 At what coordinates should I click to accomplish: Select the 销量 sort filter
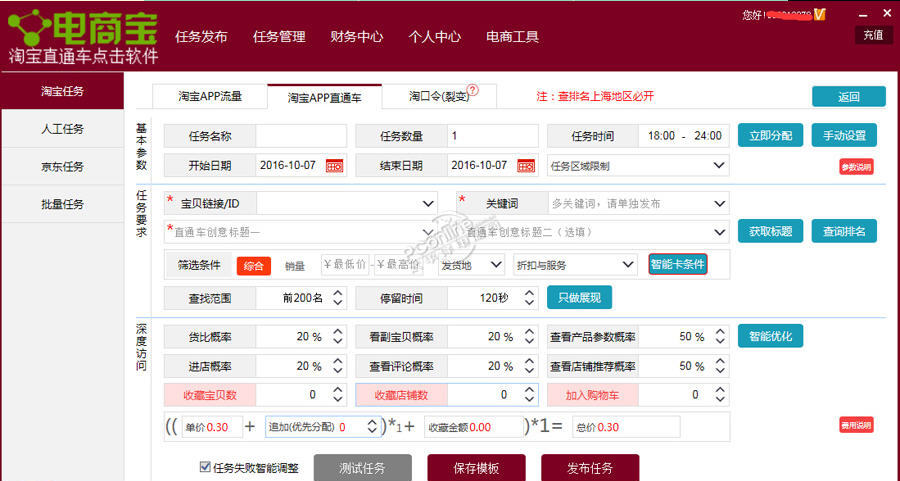[295, 266]
